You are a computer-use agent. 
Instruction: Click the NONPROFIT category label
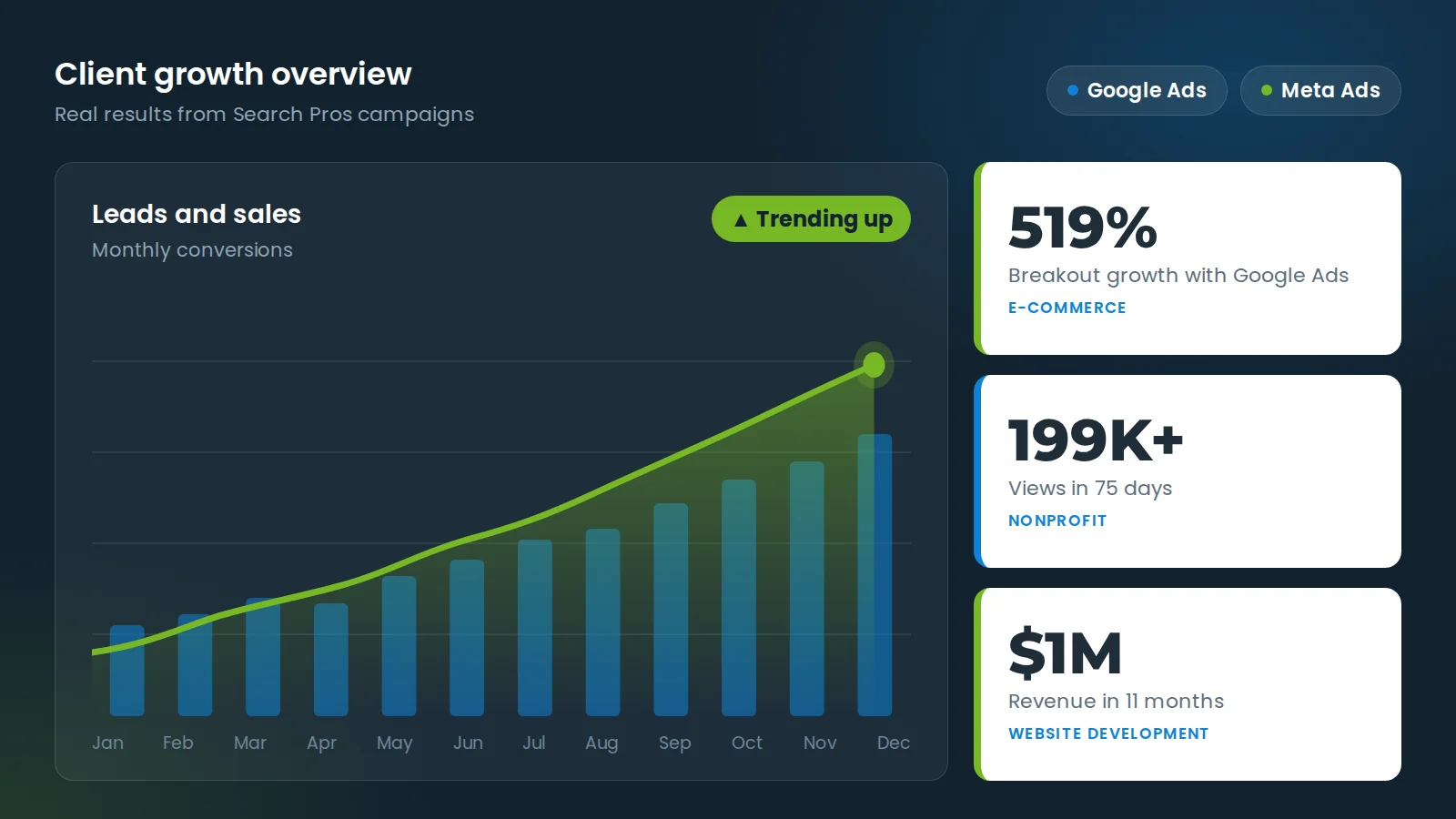click(1057, 521)
